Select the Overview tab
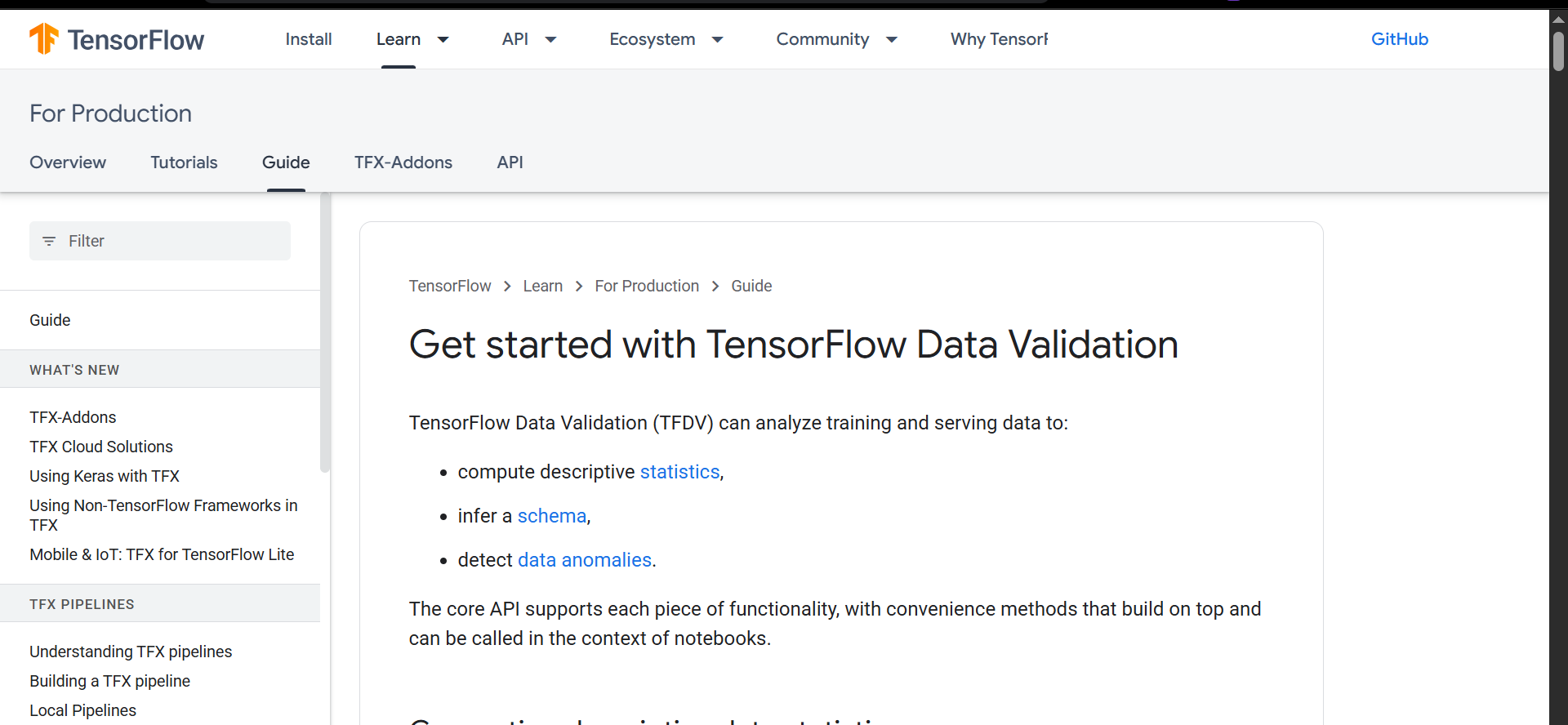Image resolution: width=1568 pixels, height=725 pixels. [x=68, y=162]
